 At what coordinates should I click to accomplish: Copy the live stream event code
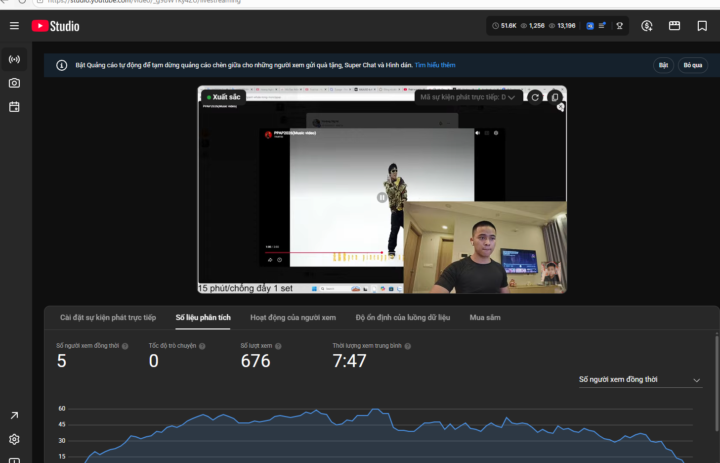point(555,97)
